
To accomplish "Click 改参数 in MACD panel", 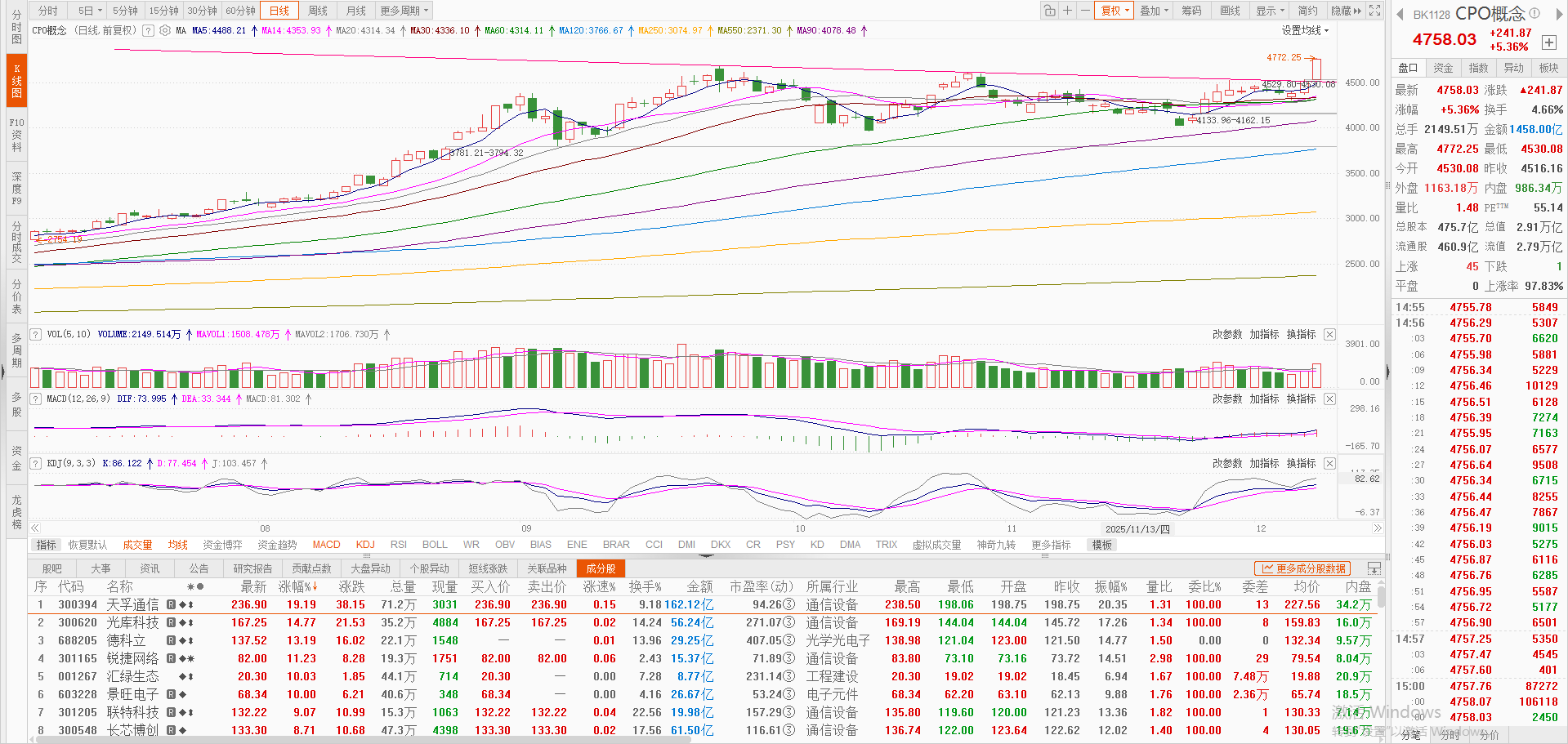I will pos(1226,399).
